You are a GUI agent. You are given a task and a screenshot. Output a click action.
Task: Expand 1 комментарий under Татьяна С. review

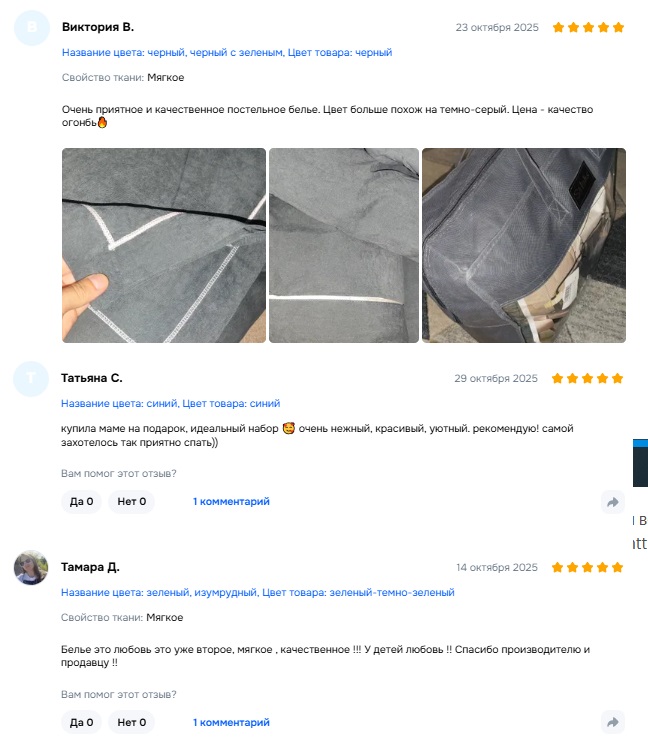pos(231,501)
